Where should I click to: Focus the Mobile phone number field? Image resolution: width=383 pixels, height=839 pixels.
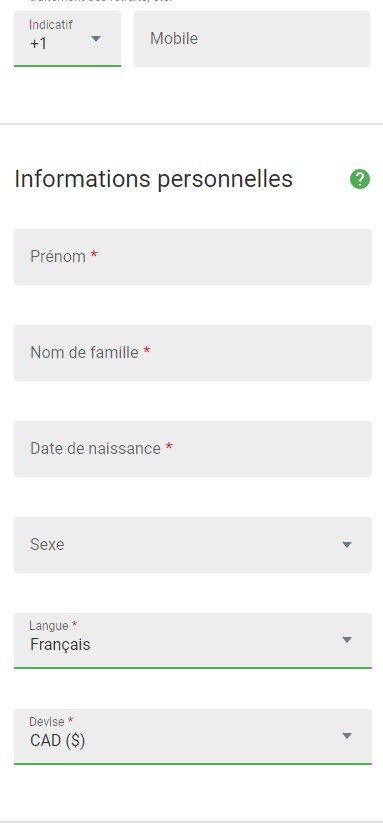(x=251, y=39)
